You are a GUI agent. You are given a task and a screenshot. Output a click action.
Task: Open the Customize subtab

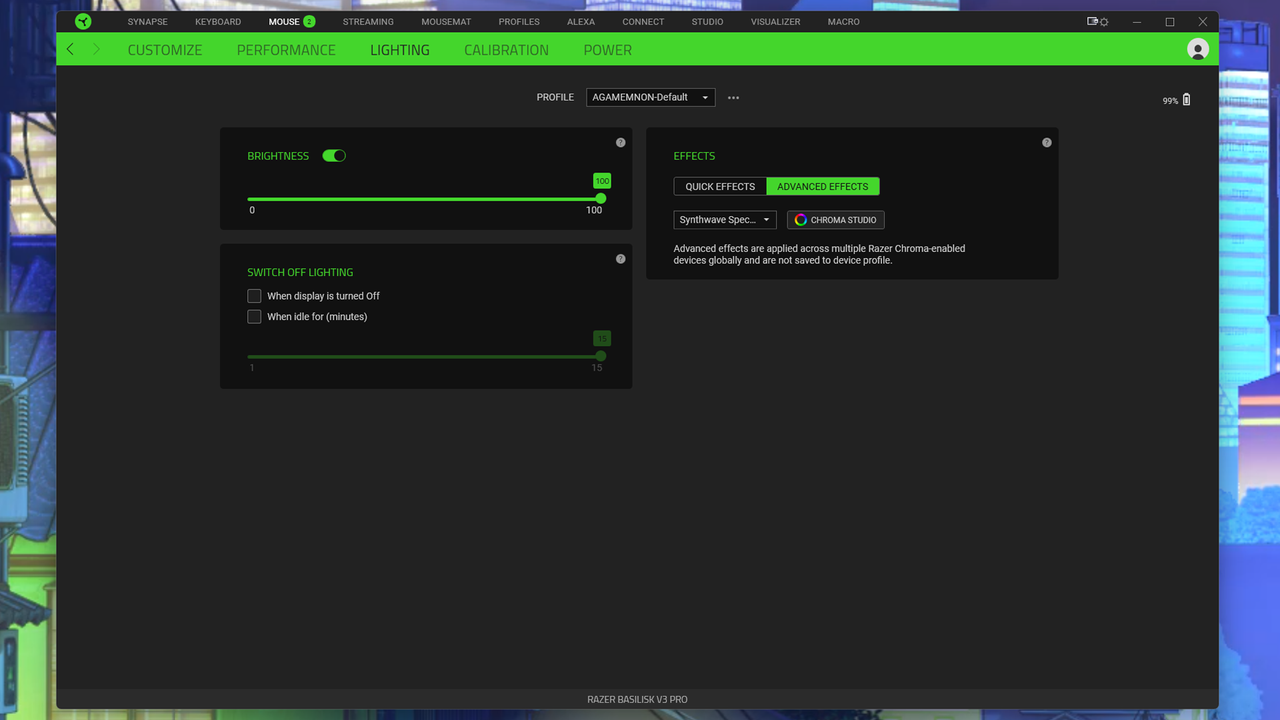[165, 50]
